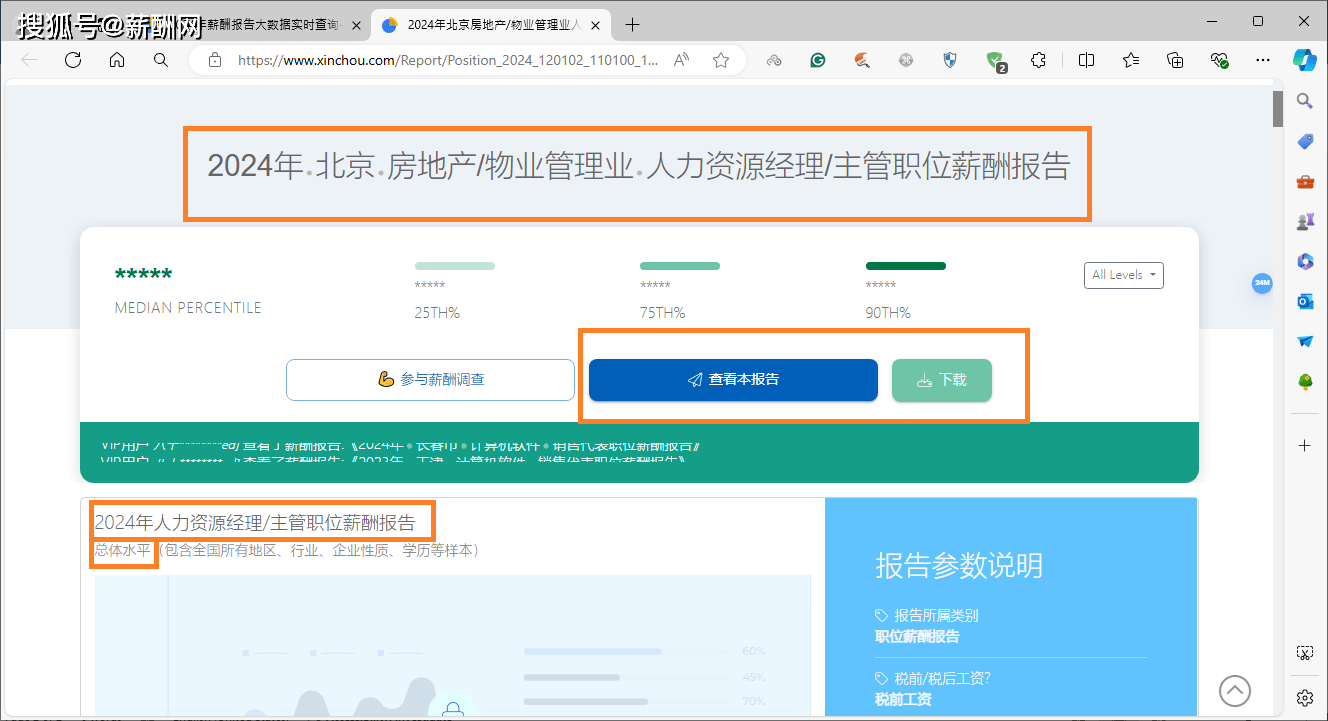The height and width of the screenshot is (721, 1328).
Task: Click the 参与薪酬调查 button
Action: click(430, 380)
